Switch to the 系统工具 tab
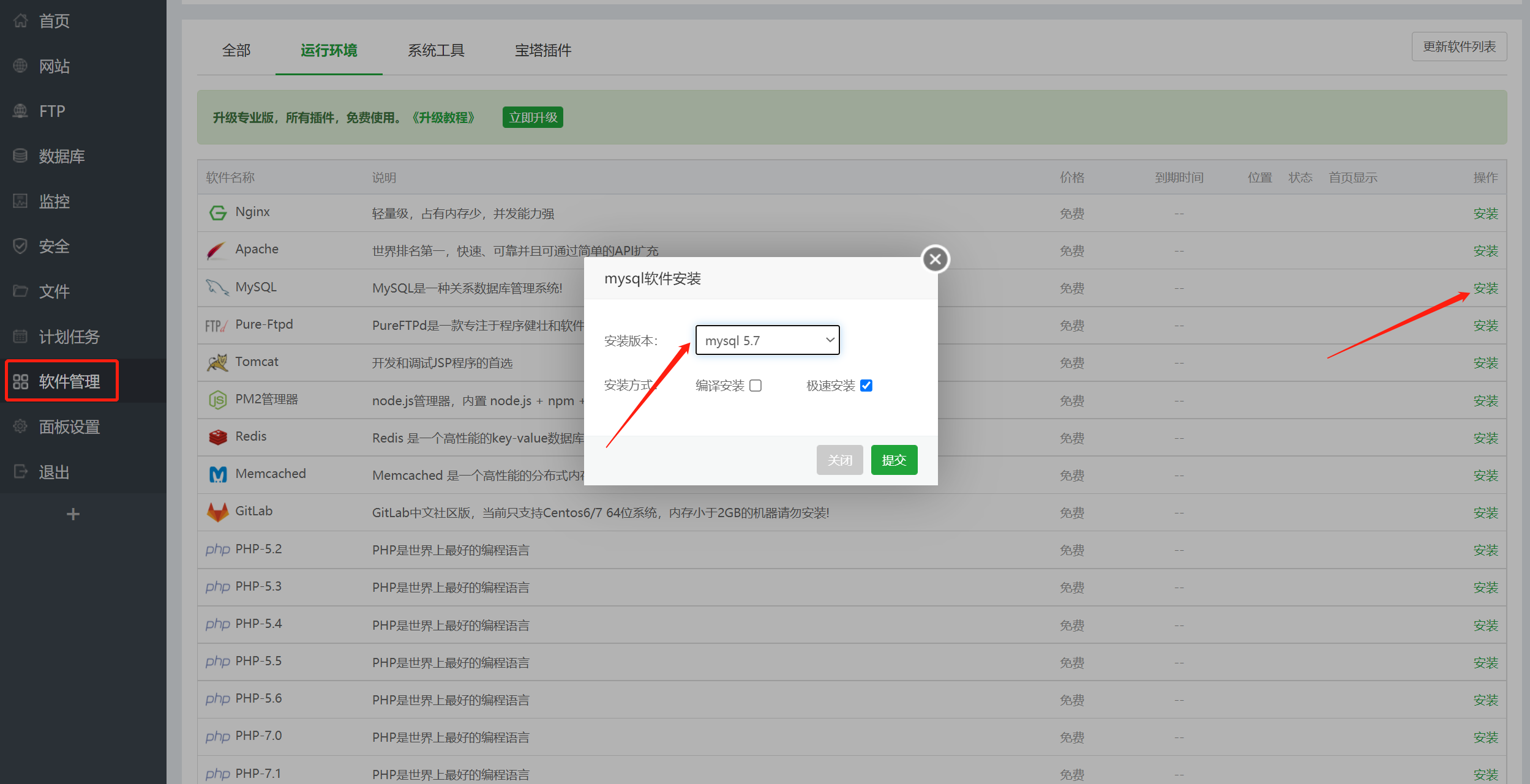 click(436, 50)
